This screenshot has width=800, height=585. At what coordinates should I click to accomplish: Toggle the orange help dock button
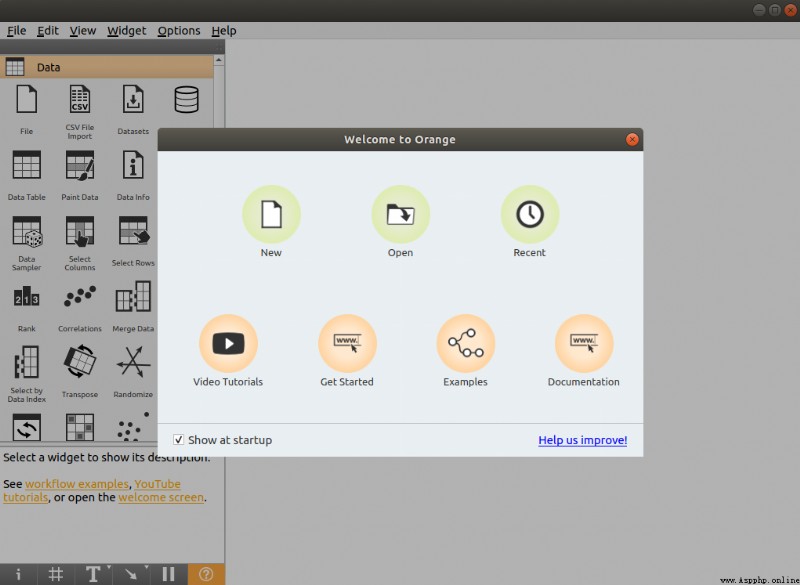coord(206,574)
